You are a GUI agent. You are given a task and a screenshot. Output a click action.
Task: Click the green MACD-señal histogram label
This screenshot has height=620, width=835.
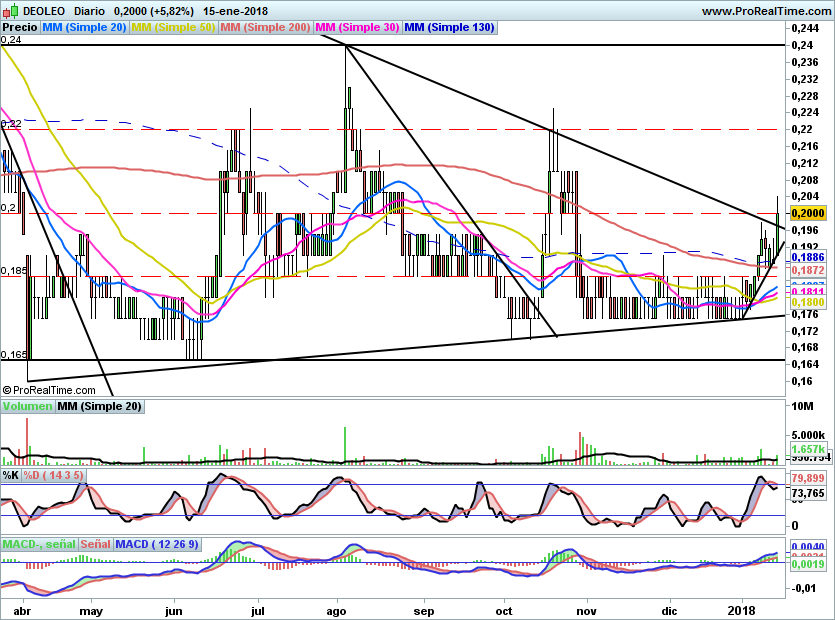38,544
